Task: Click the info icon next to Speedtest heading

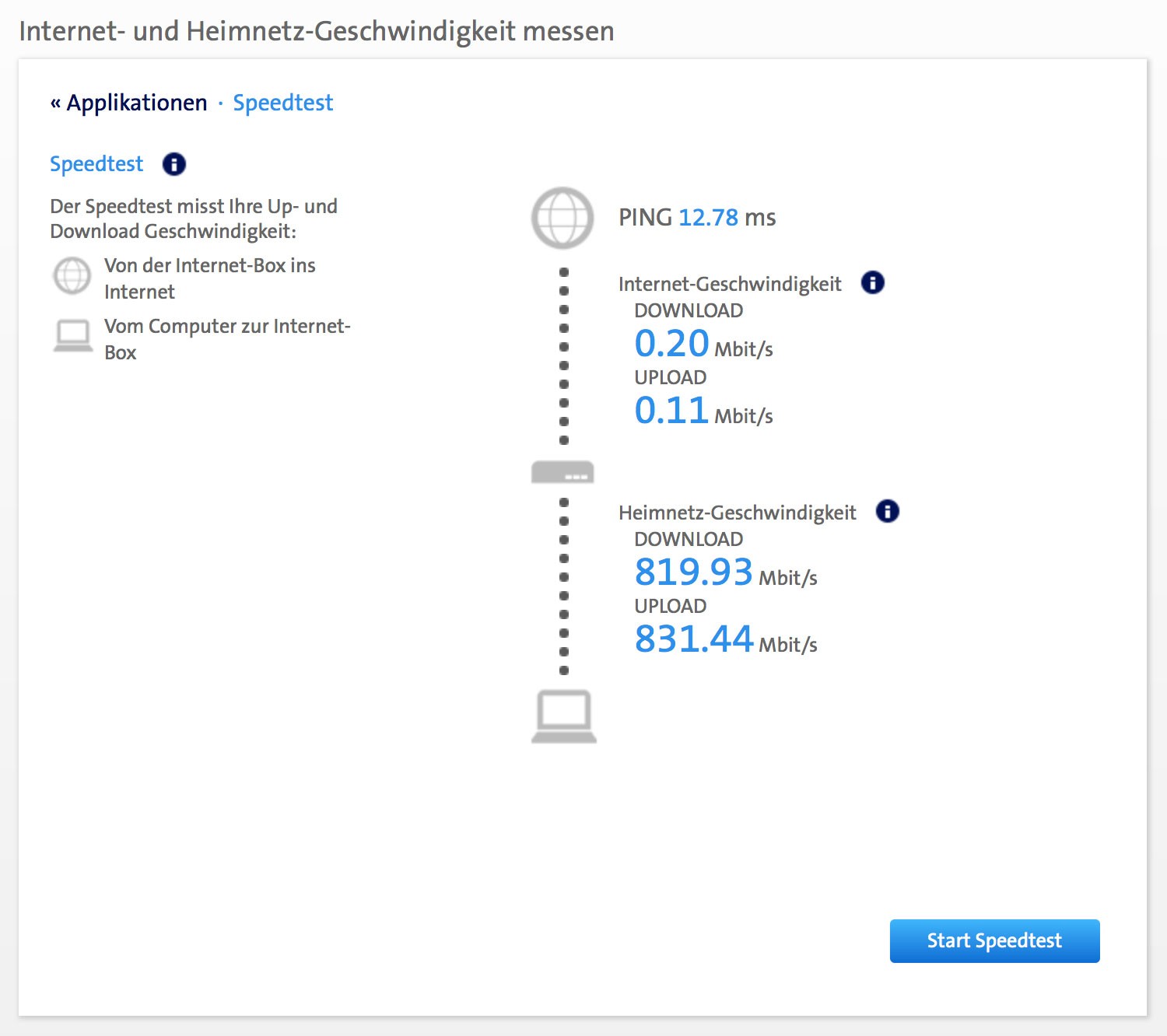Action: (173, 163)
